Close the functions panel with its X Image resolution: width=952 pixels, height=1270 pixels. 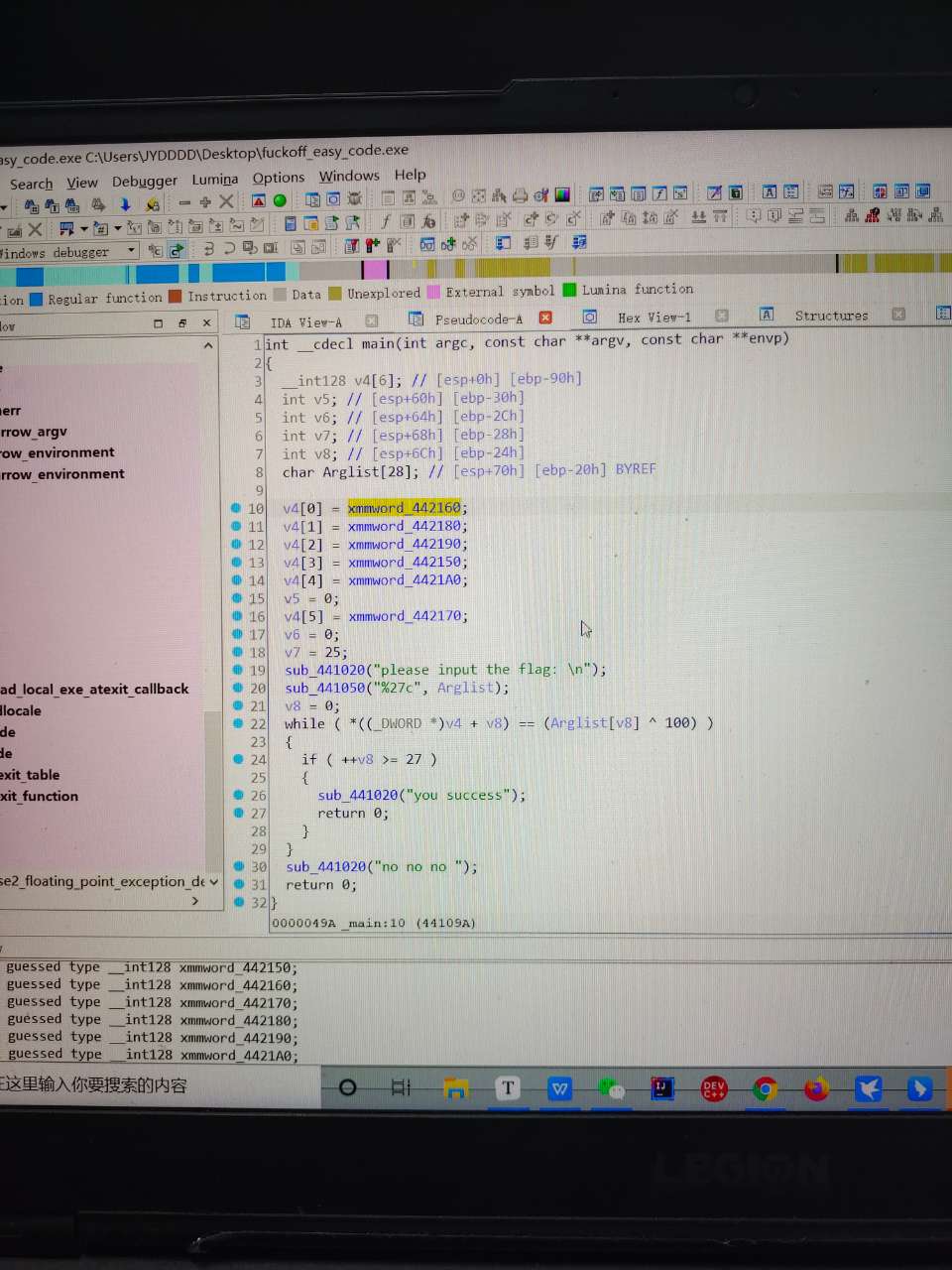(x=206, y=322)
